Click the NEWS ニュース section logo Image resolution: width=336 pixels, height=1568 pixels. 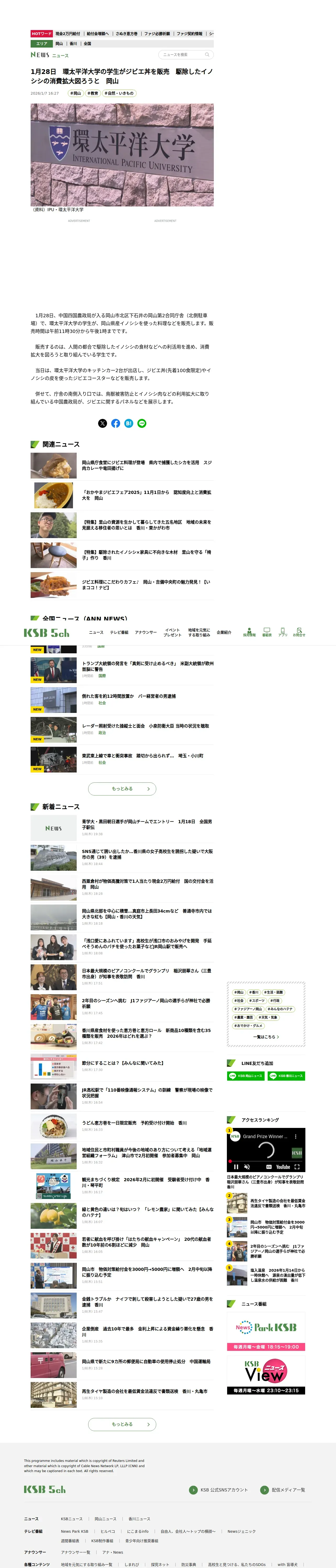pos(49,55)
